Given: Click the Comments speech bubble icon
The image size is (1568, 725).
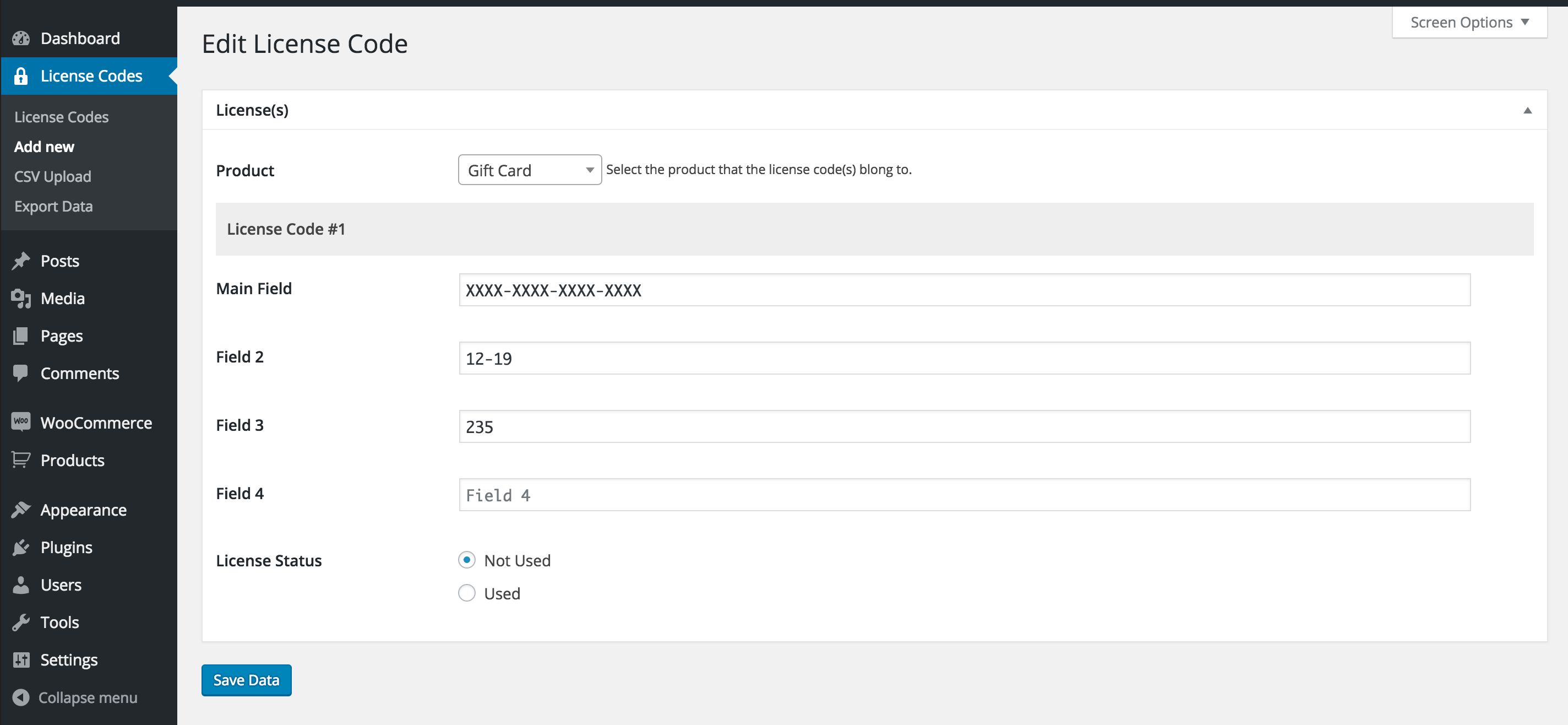Looking at the screenshot, I should pyautogui.click(x=21, y=373).
